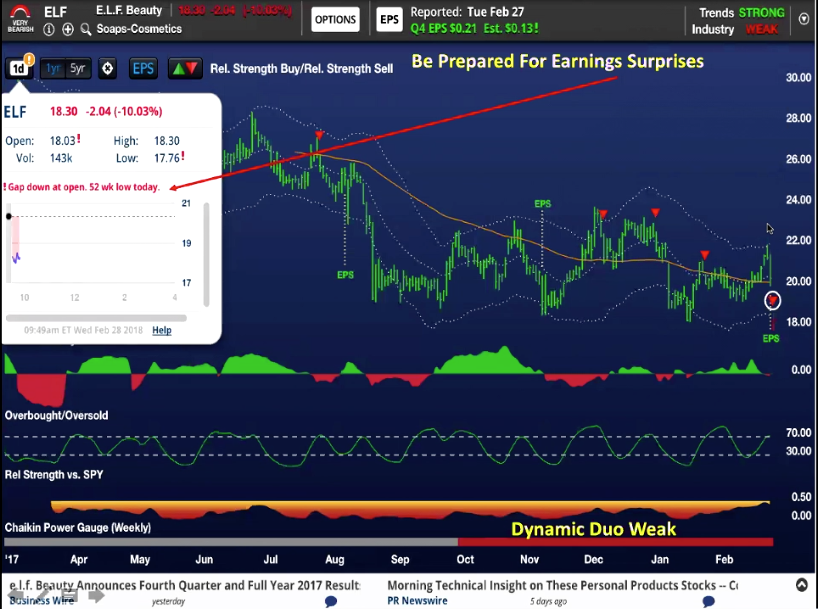Open the Soaps-Cosmetics industry label

[139, 29]
